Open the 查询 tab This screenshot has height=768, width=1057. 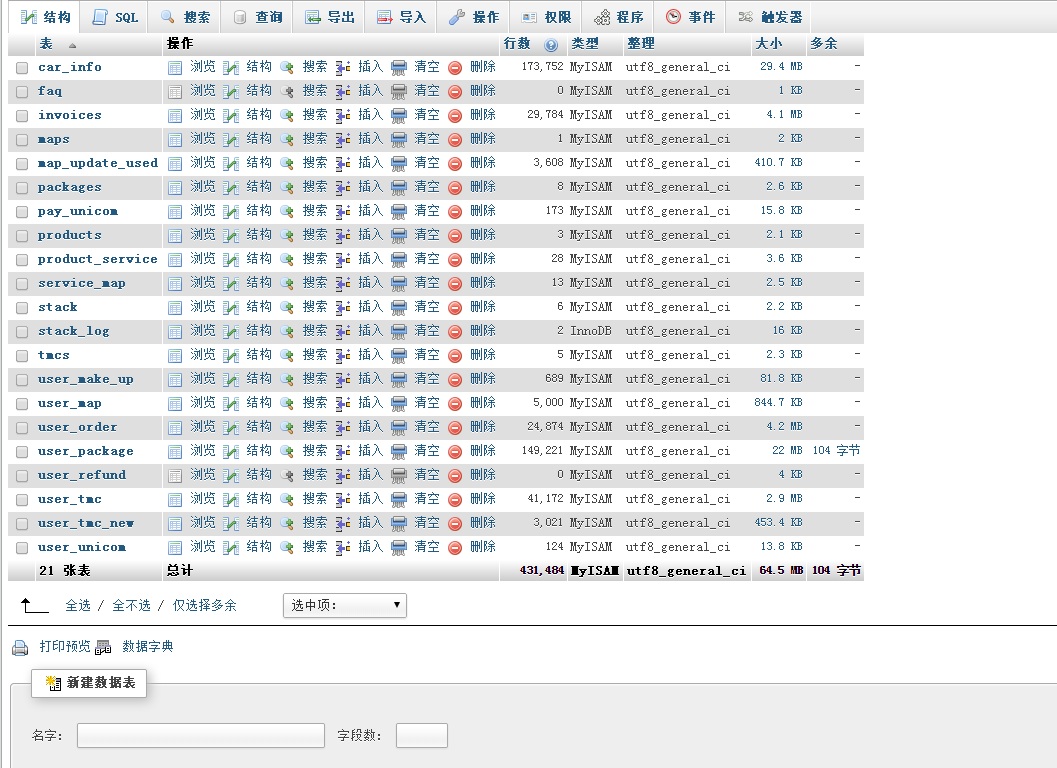coord(258,17)
